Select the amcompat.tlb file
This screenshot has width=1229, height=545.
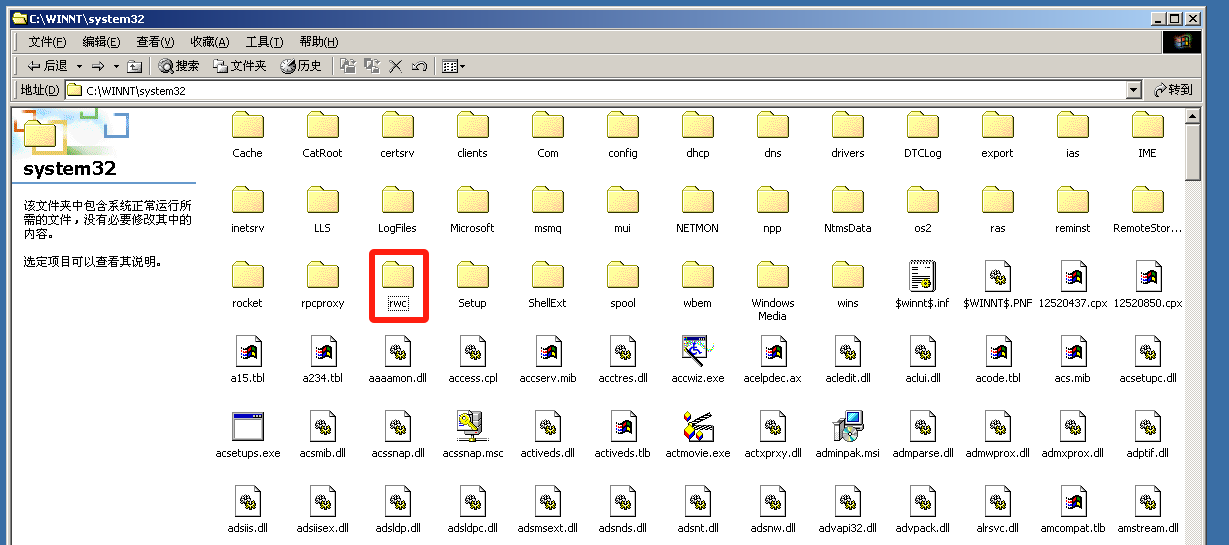pos(1072,510)
